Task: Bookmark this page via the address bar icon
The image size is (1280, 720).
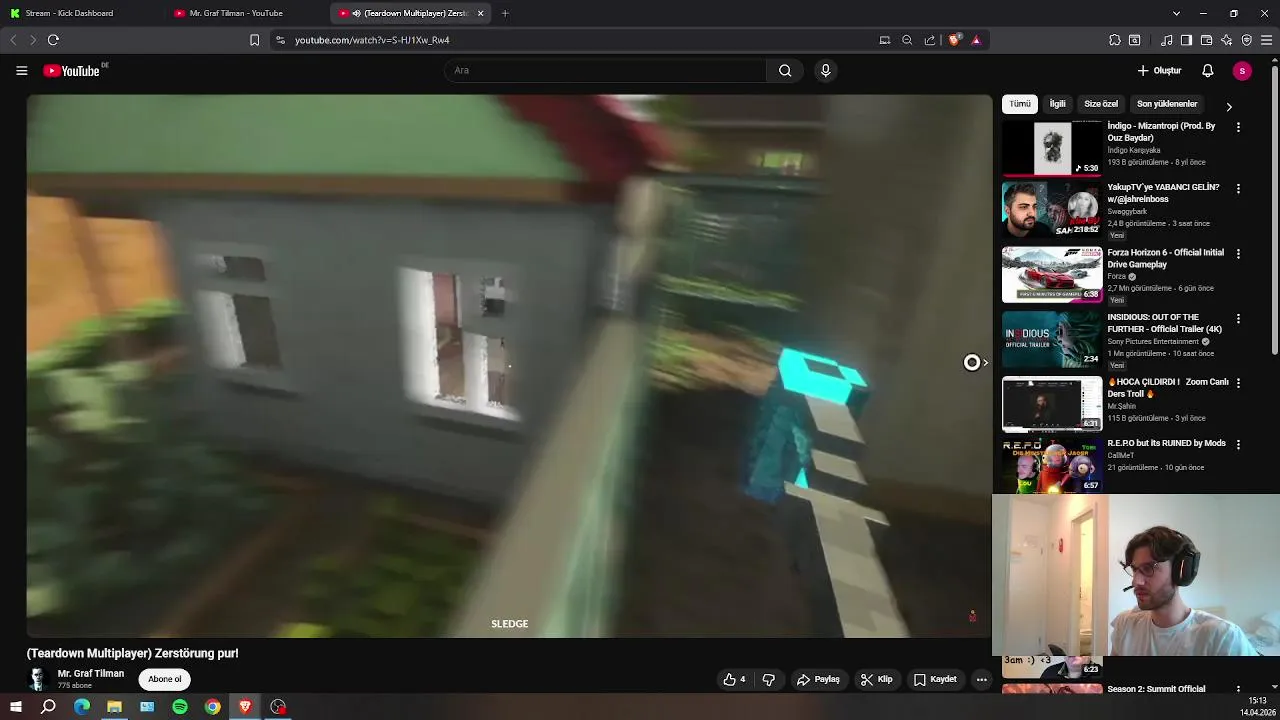Action: [x=254, y=40]
